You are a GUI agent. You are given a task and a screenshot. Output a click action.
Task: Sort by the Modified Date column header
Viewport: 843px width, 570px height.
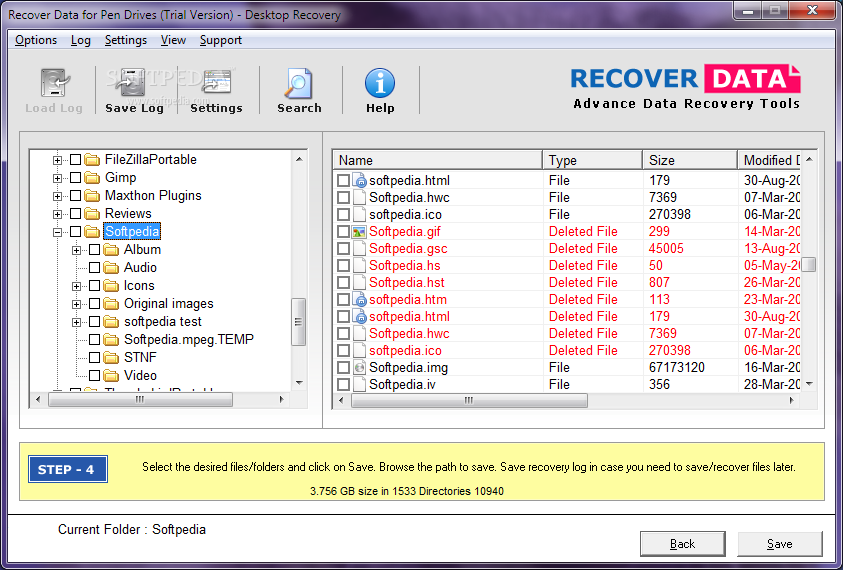pyautogui.click(x=769, y=160)
